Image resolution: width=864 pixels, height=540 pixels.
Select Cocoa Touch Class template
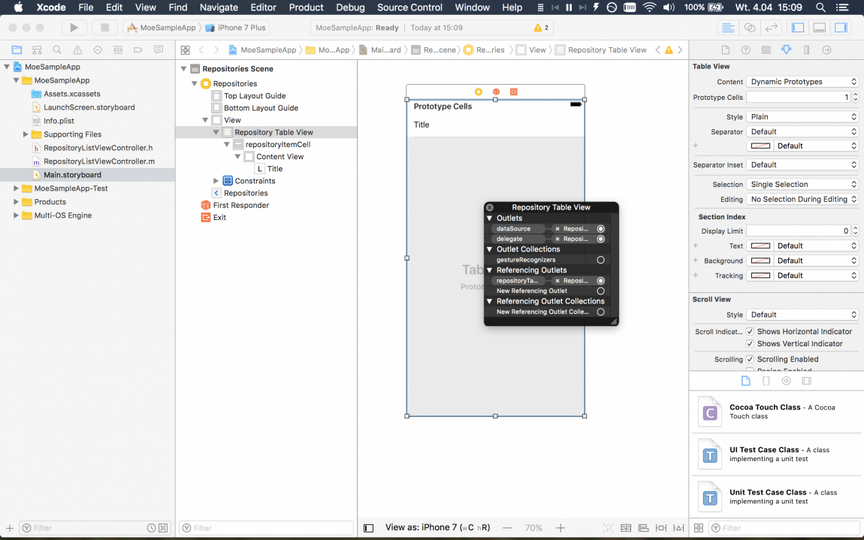point(776,412)
